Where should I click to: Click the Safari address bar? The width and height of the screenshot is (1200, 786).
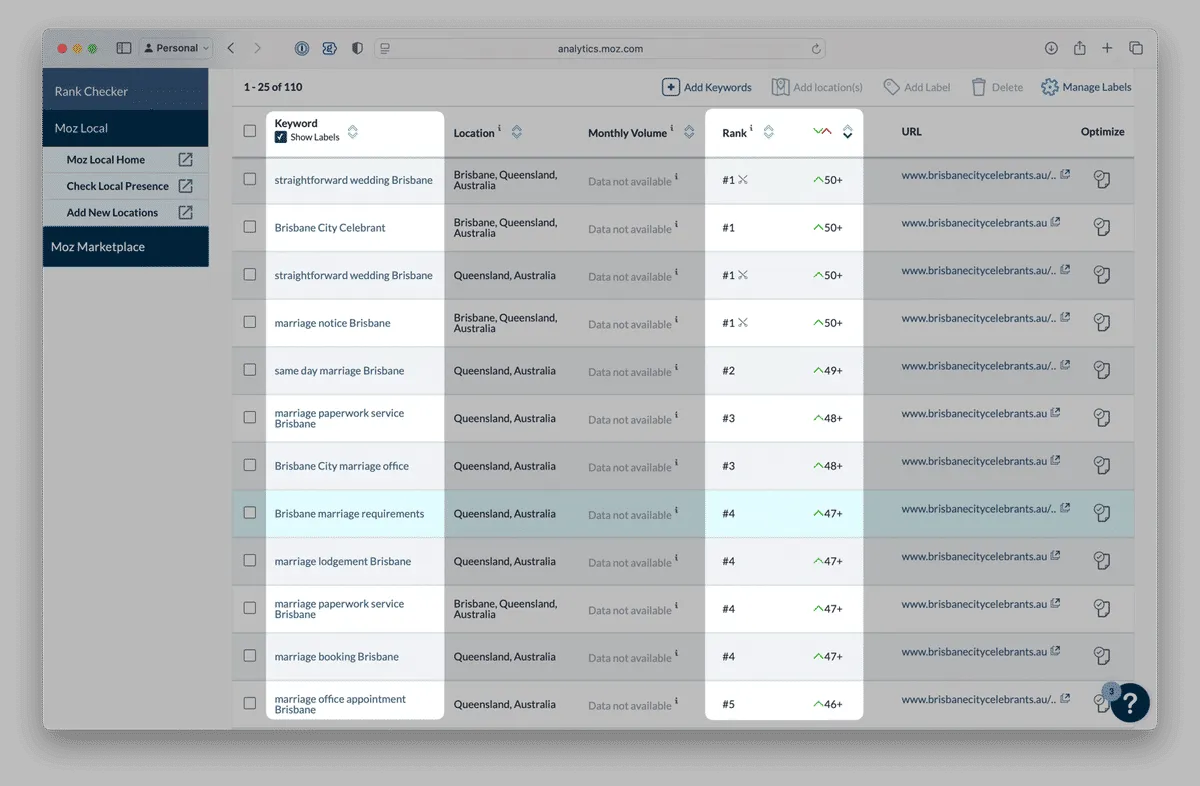click(x=600, y=48)
